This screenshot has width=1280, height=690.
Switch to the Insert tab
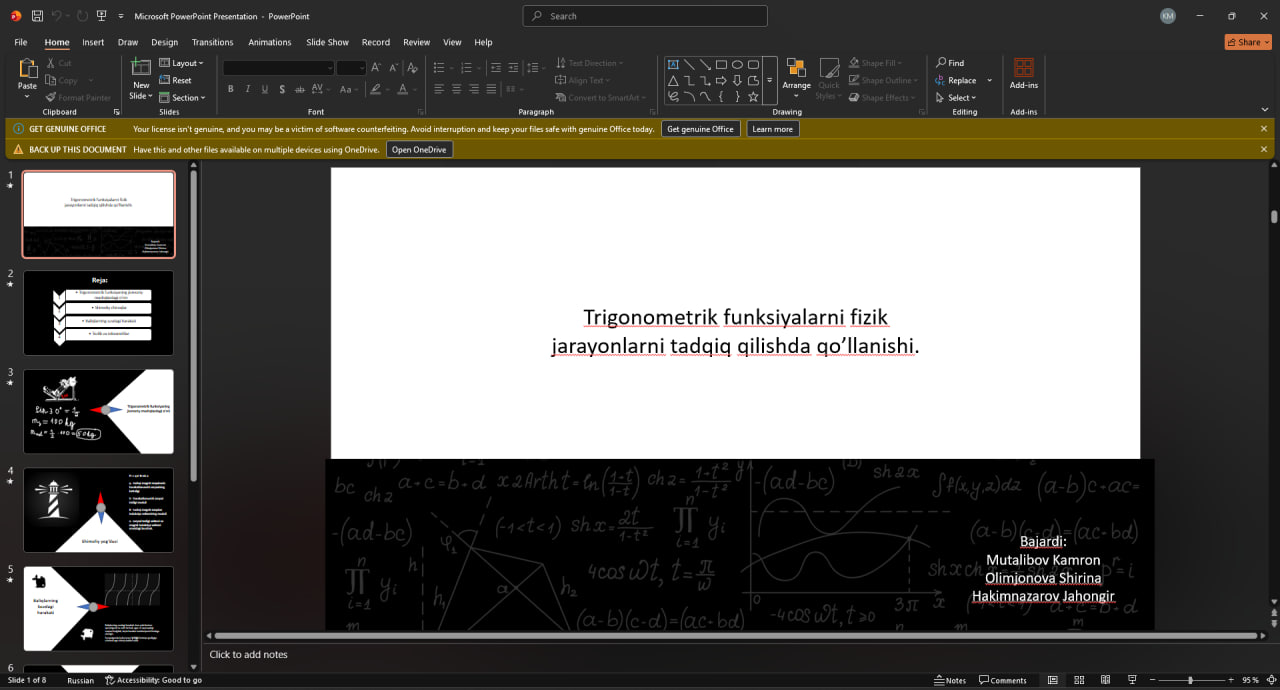click(93, 42)
